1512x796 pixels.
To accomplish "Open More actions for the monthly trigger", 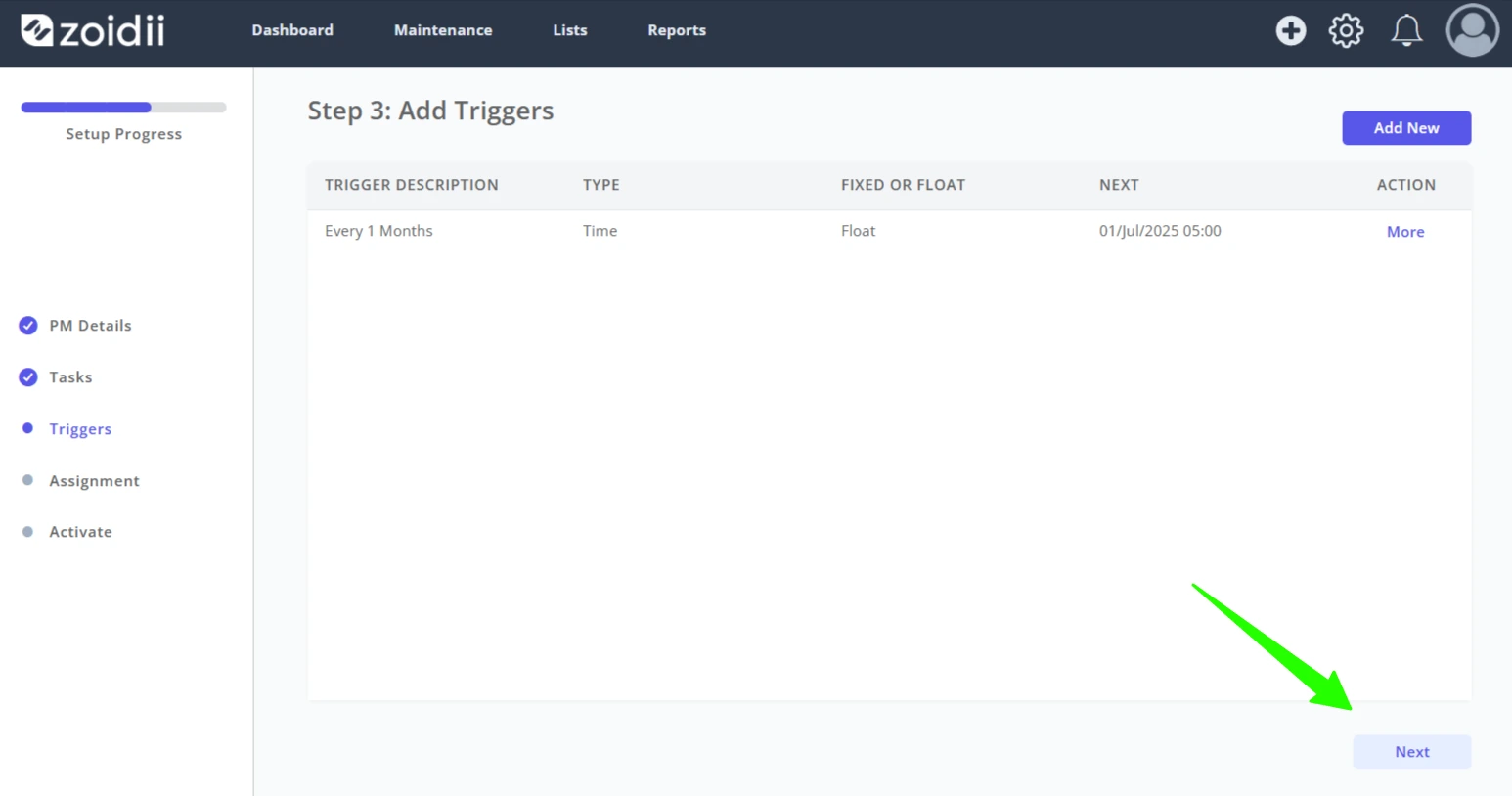I will coord(1405,232).
